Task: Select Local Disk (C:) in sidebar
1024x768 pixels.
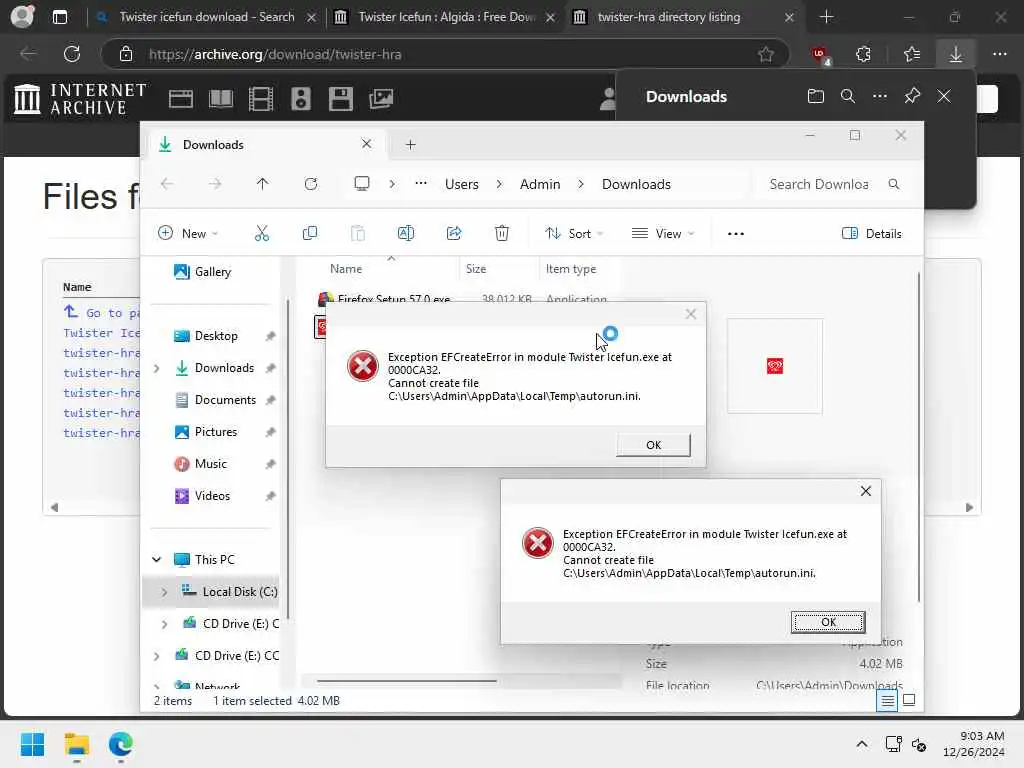Action: pos(229,592)
